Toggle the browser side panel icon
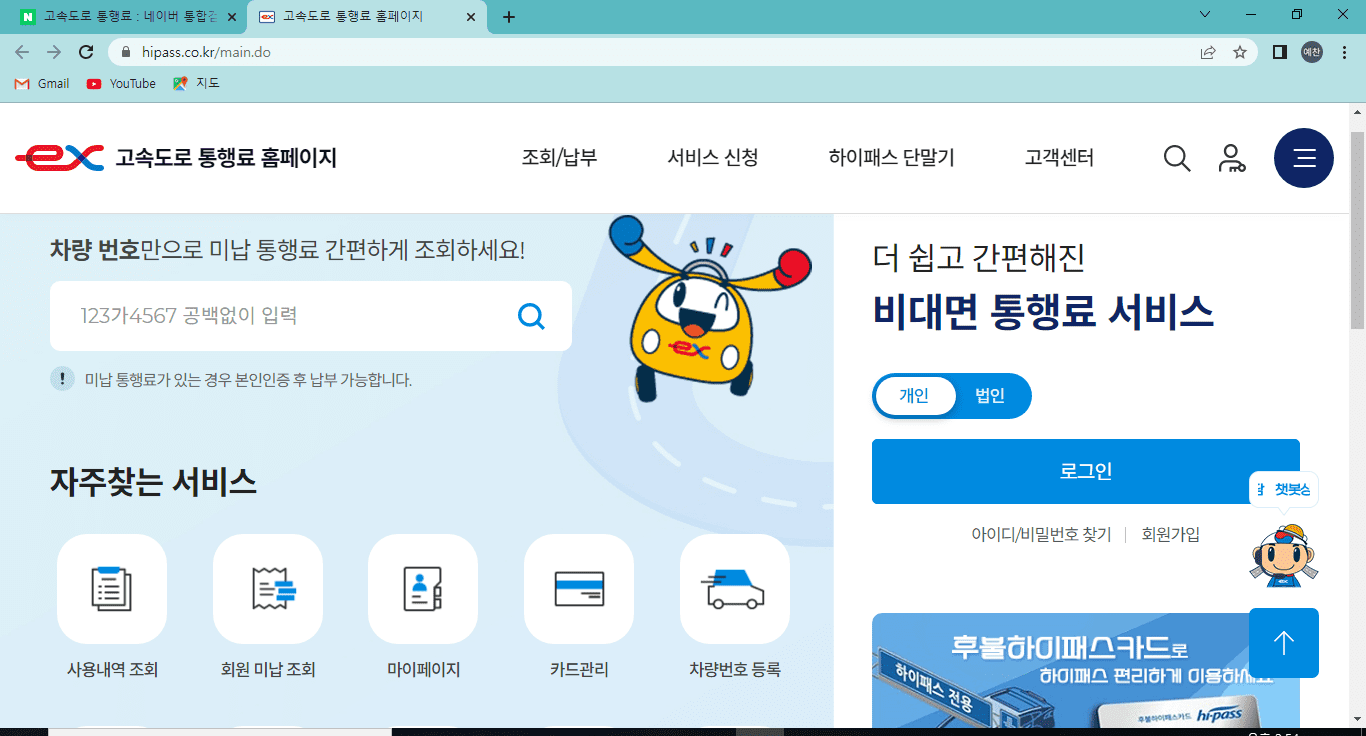1366x736 pixels. point(1279,52)
